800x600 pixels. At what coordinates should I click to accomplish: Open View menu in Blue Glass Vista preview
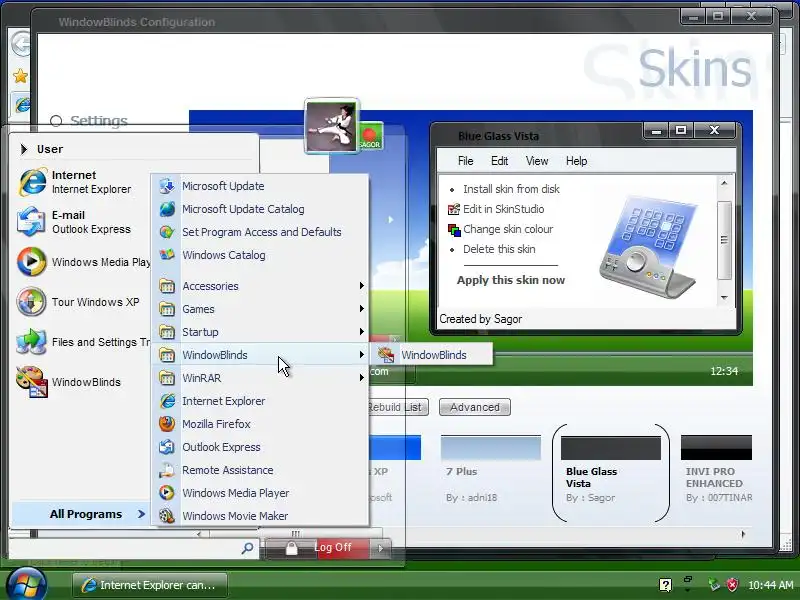click(x=537, y=161)
